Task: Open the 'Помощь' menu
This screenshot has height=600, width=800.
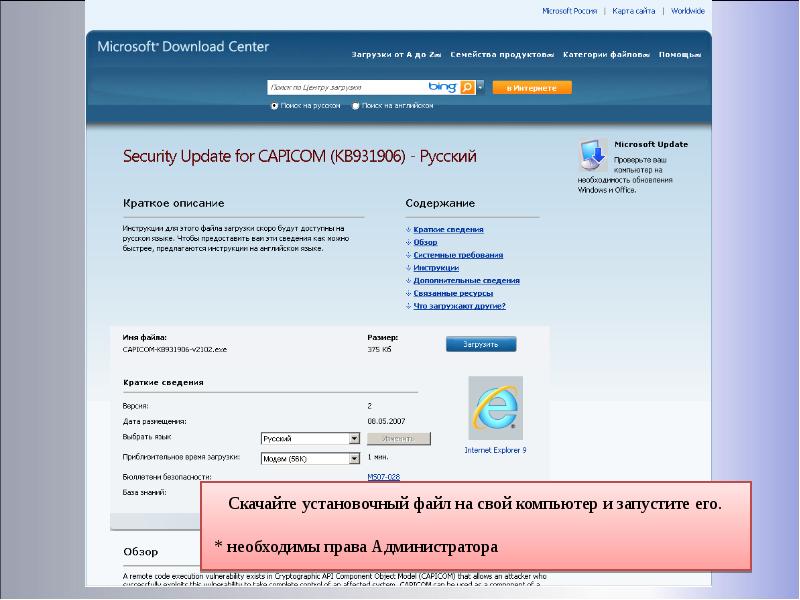Action: point(678,54)
